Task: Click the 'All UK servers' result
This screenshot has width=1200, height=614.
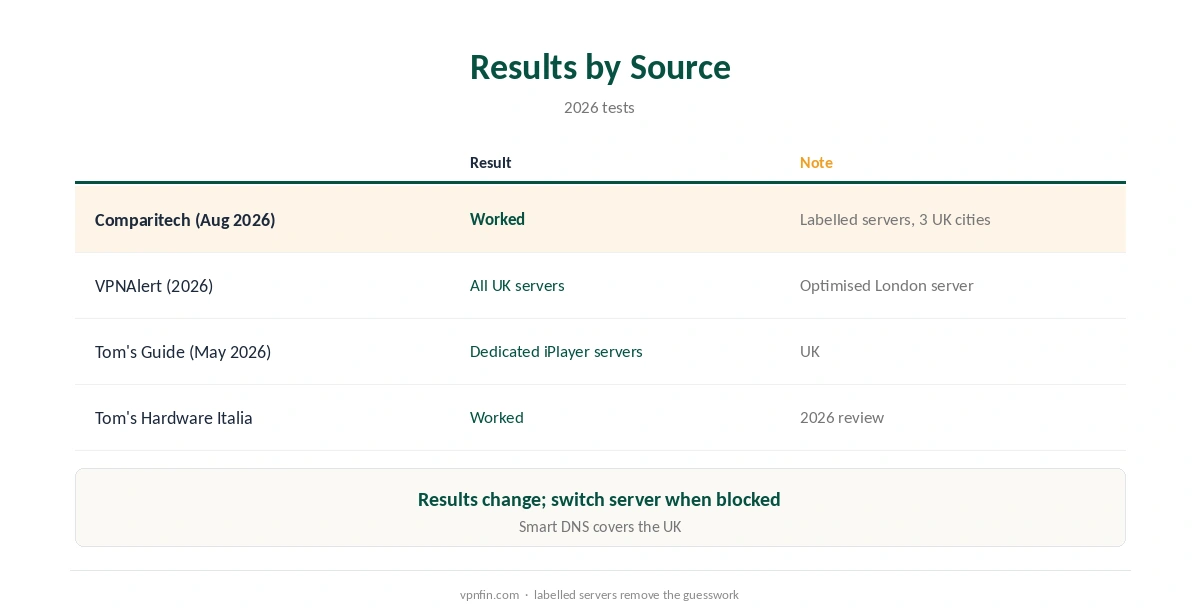Action: 517,285
